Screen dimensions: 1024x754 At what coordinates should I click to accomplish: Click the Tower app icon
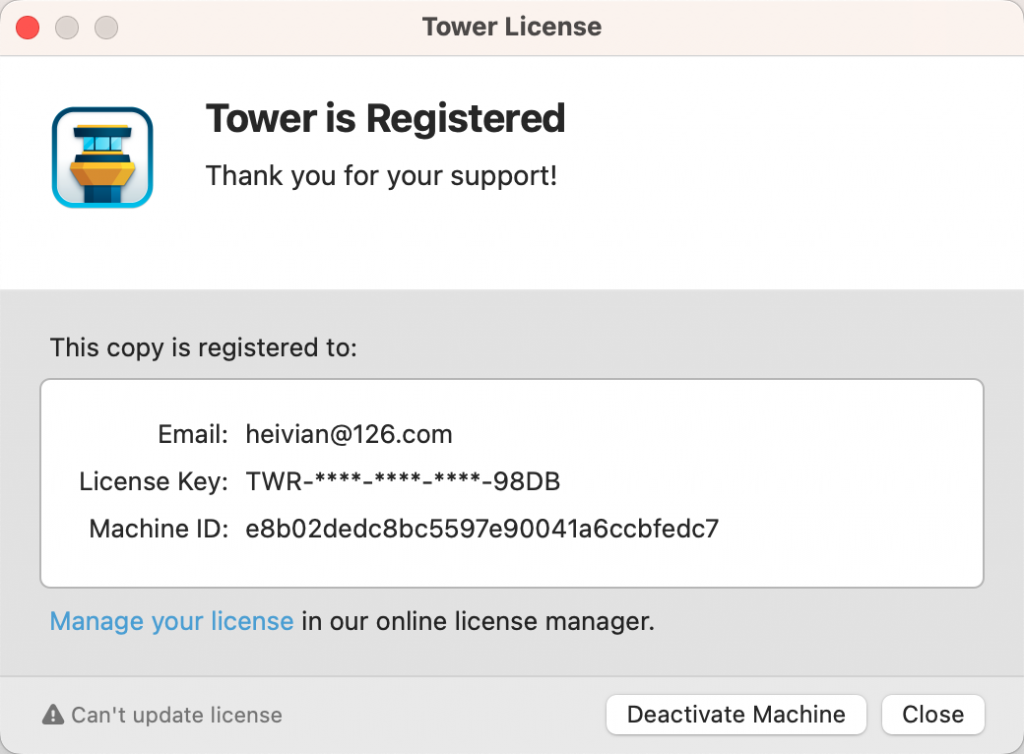(102, 157)
